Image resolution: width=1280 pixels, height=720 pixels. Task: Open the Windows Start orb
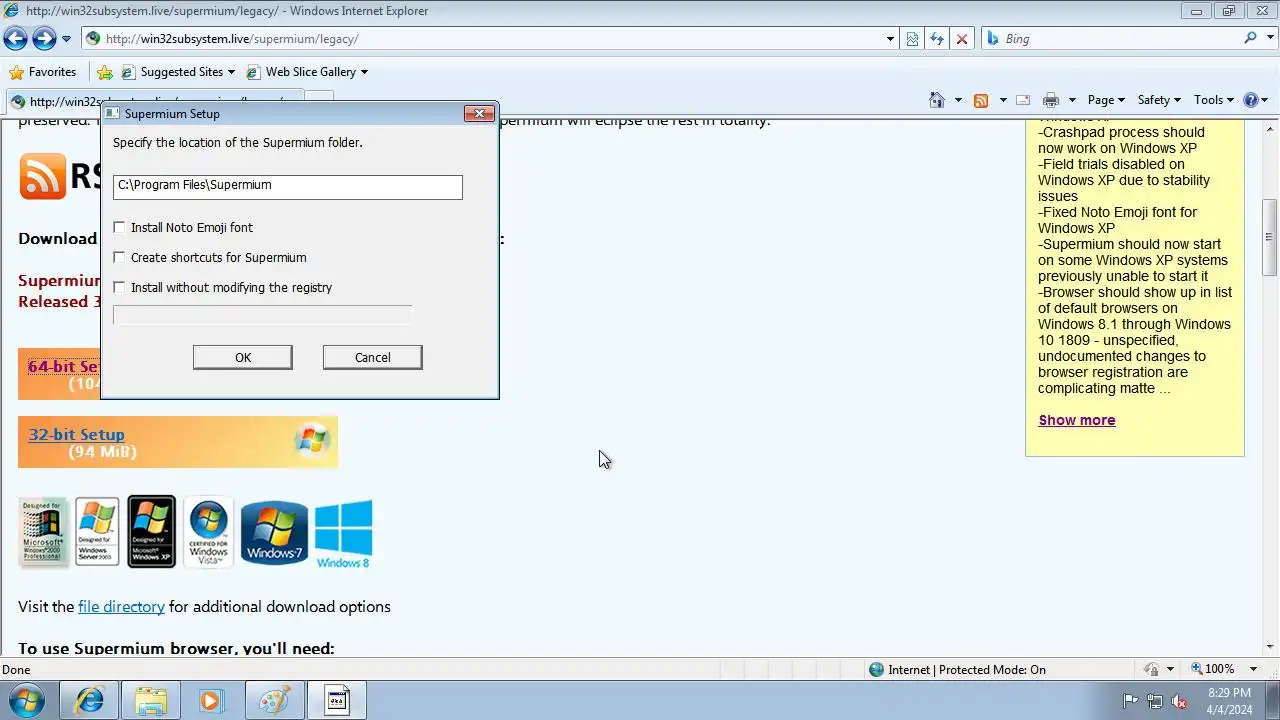pos(28,701)
